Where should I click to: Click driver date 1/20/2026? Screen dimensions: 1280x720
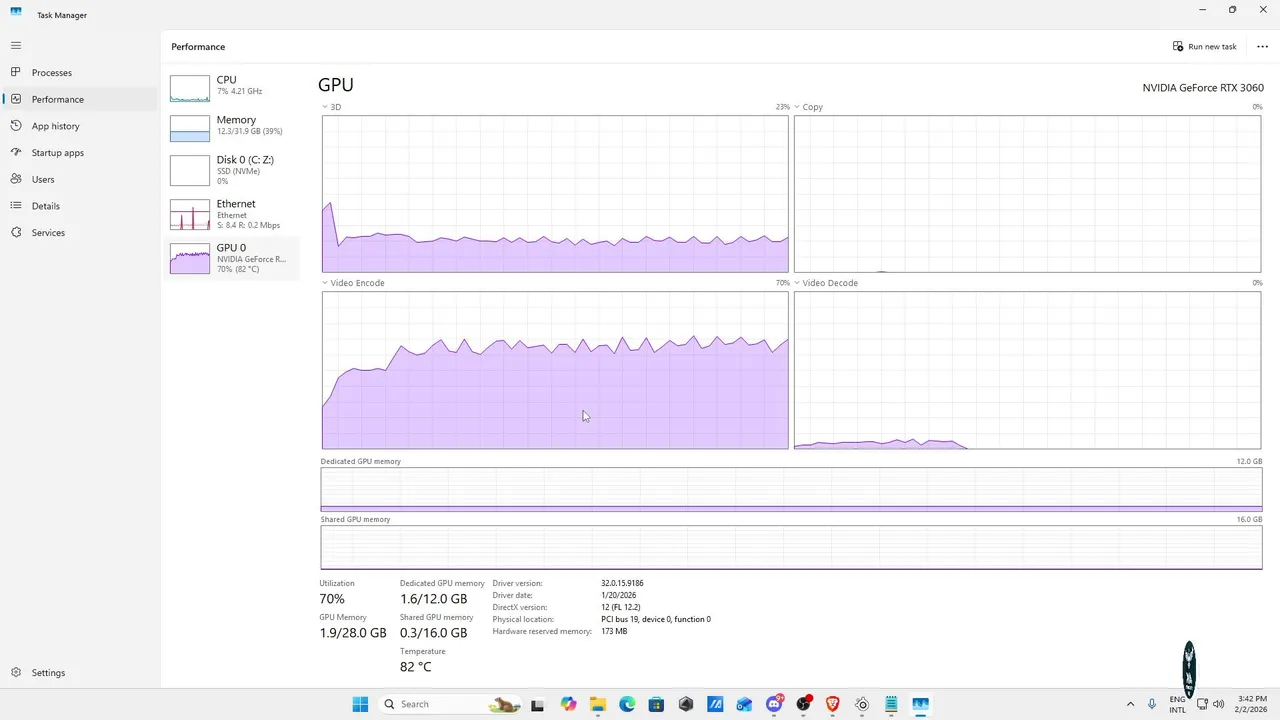click(619, 595)
